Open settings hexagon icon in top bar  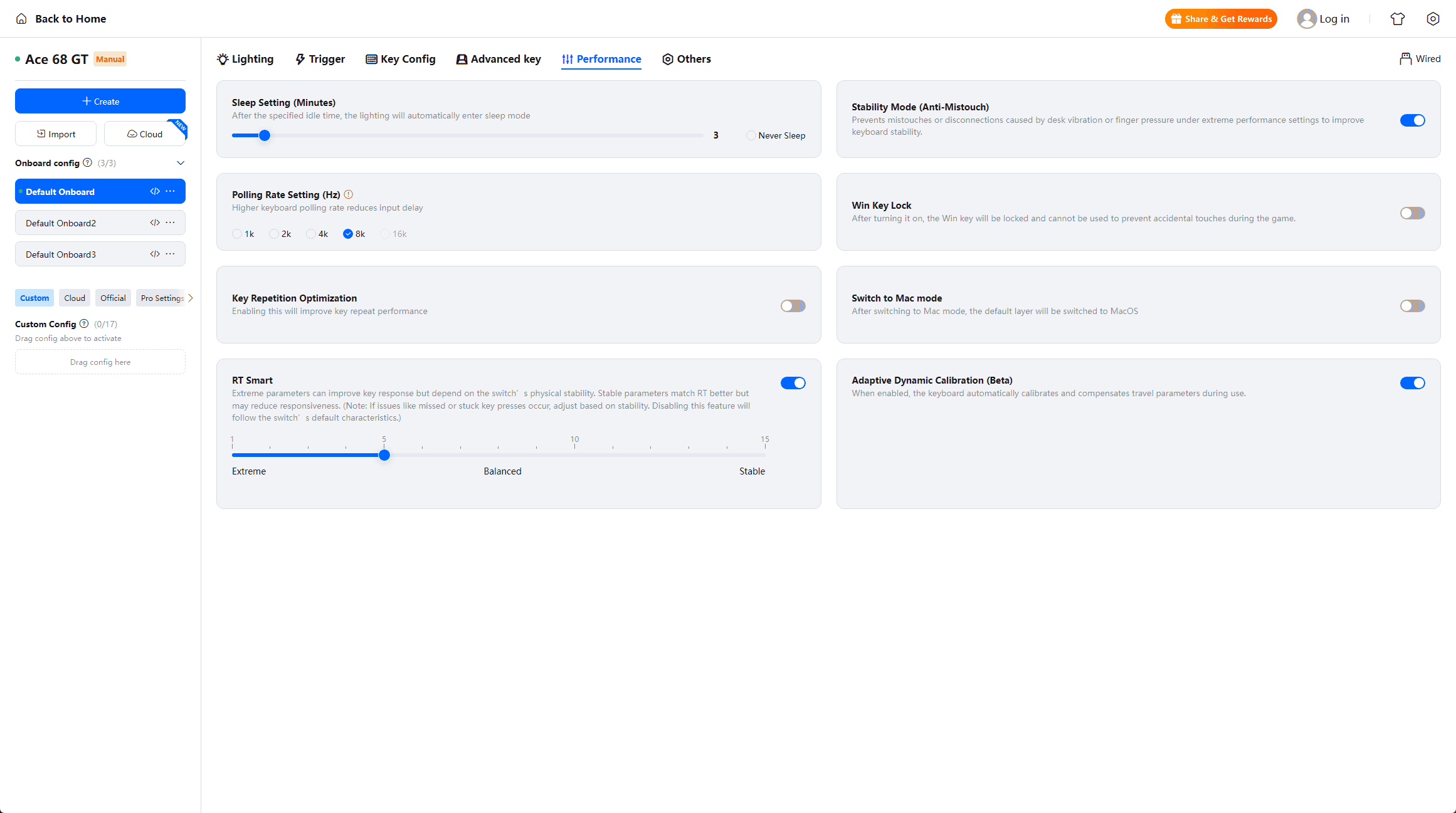1433,19
